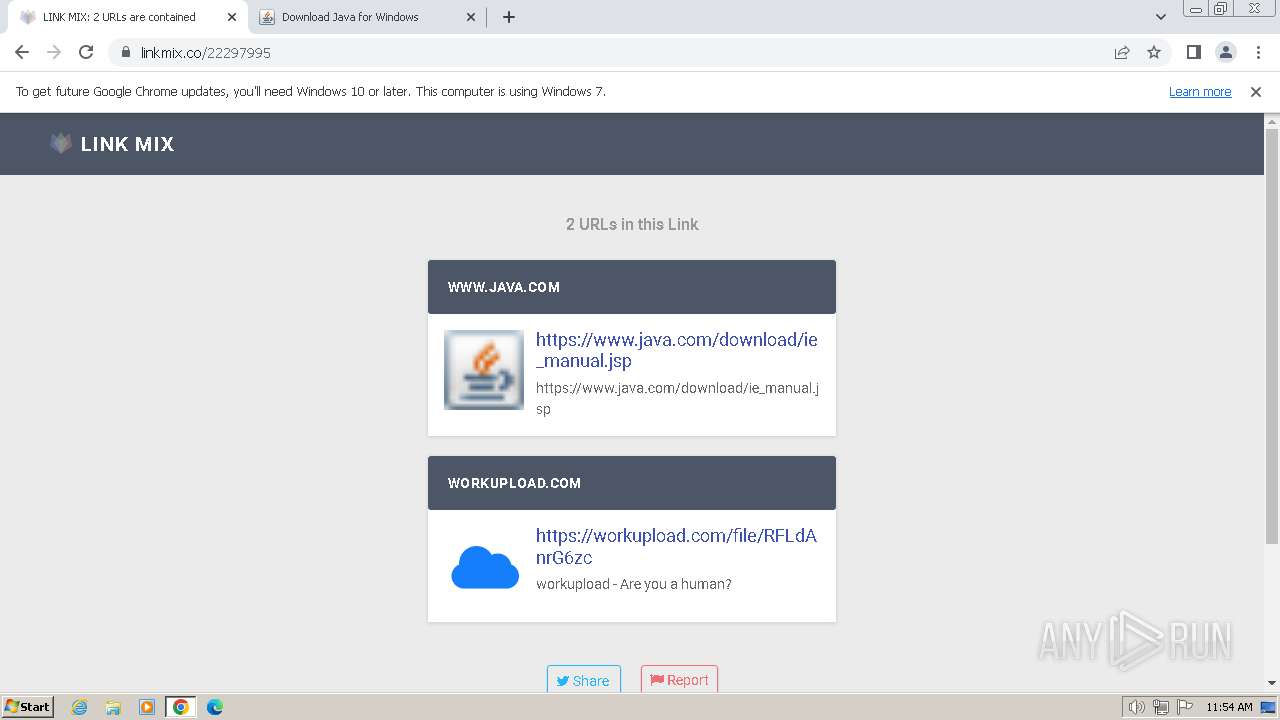
Task: Bookmark this tab with the star icon
Action: [1154, 52]
